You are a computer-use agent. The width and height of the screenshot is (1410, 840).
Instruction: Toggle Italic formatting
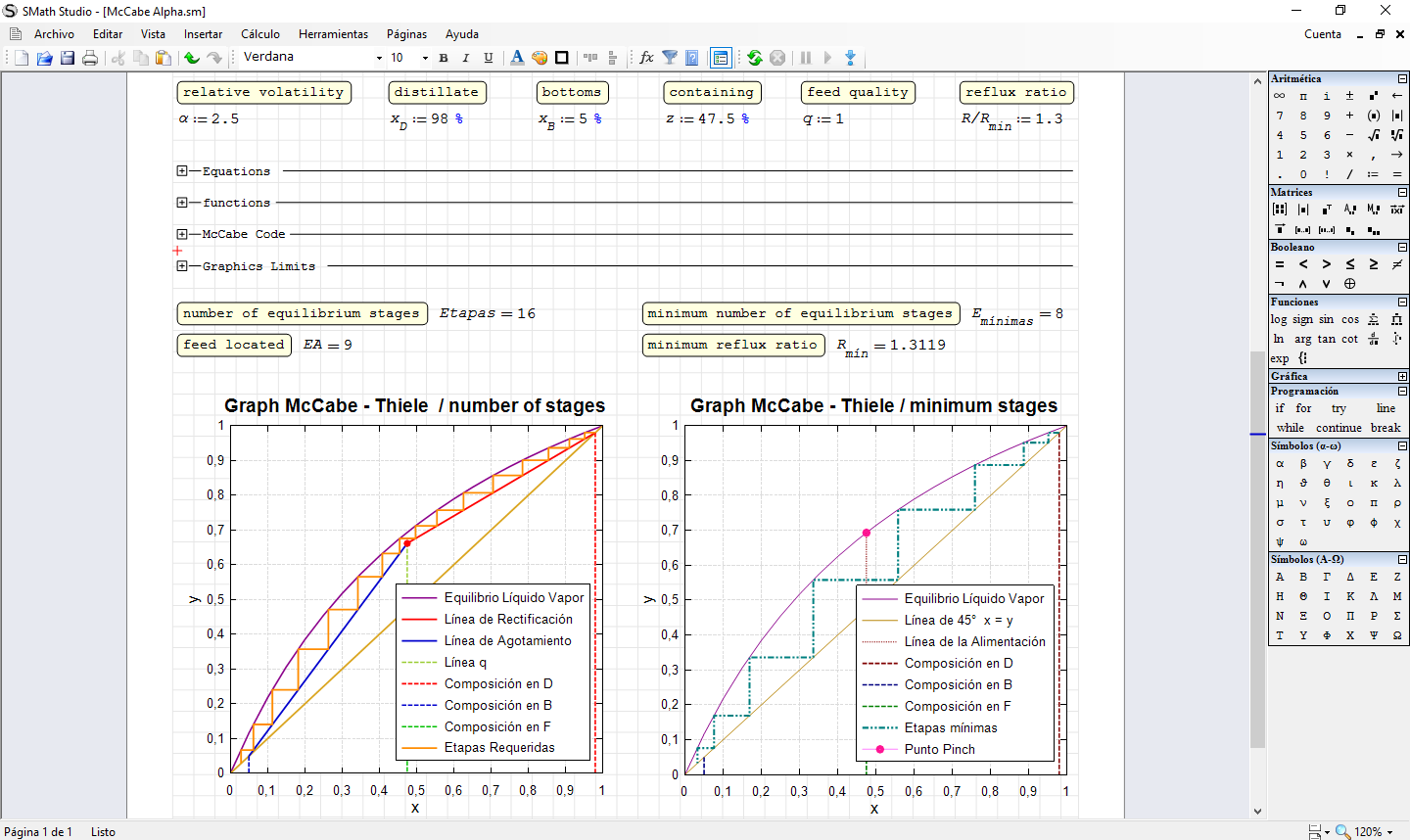[466, 58]
